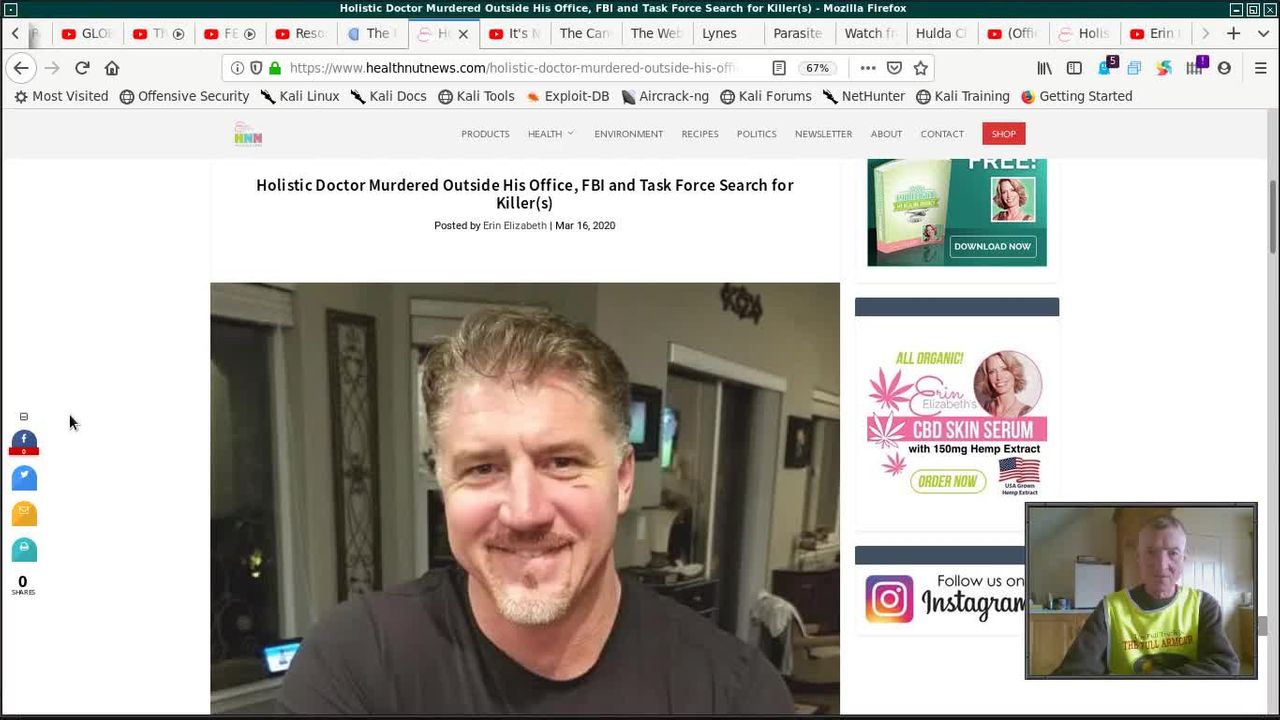The width and height of the screenshot is (1280, 720).
Task: Click the red SHOP button
Action: (x=1003, y=134)
